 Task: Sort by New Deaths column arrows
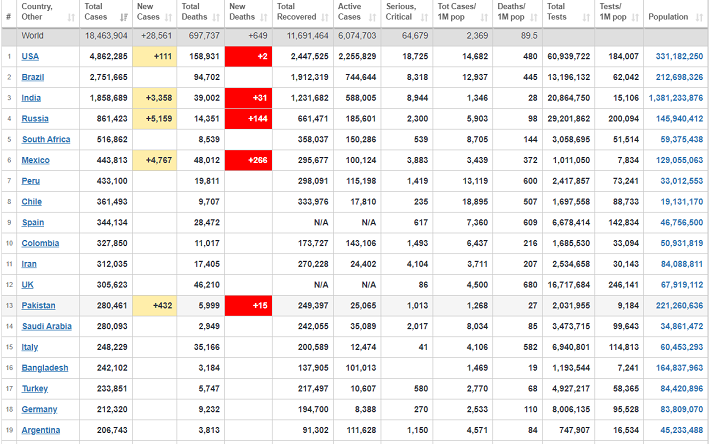[x=264, y=18]
